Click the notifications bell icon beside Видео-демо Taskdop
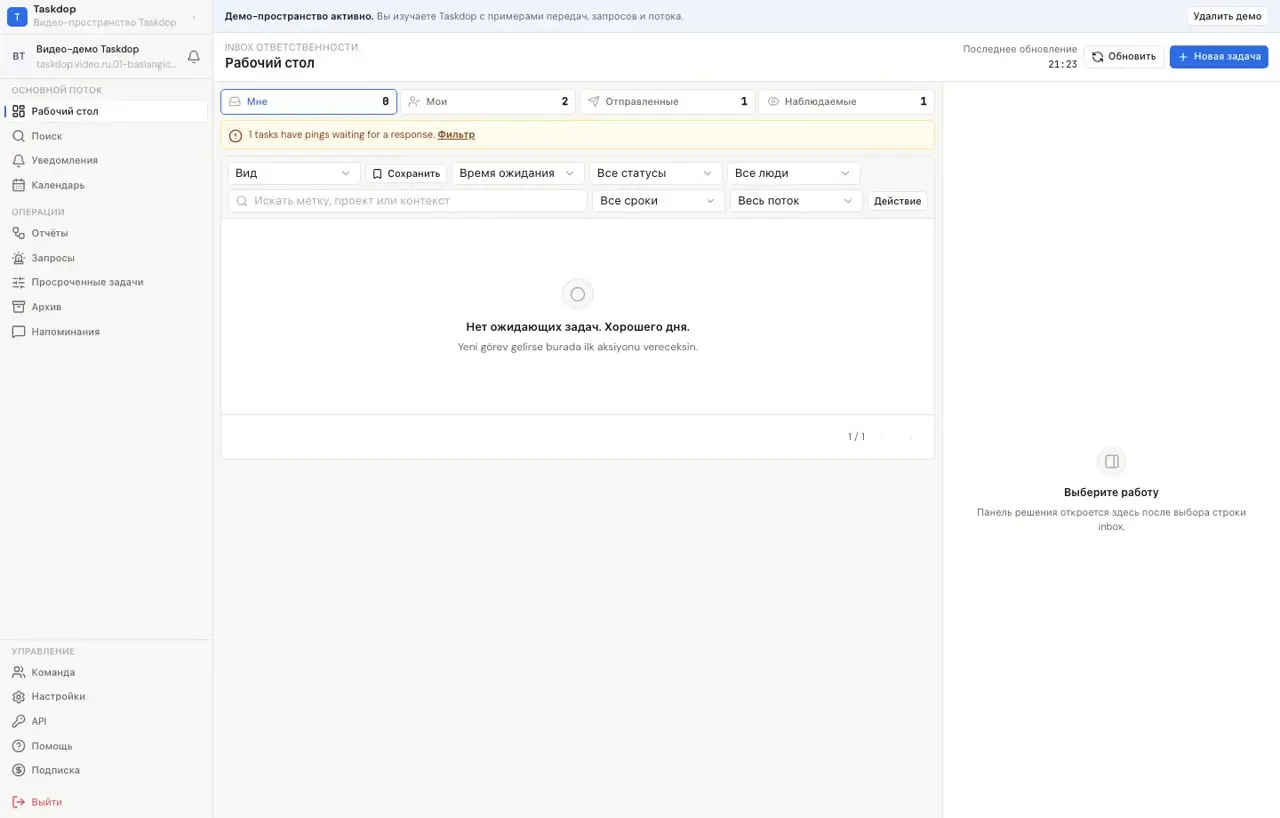This screenshot has width=1280, height=818. [x=194, y=57]
